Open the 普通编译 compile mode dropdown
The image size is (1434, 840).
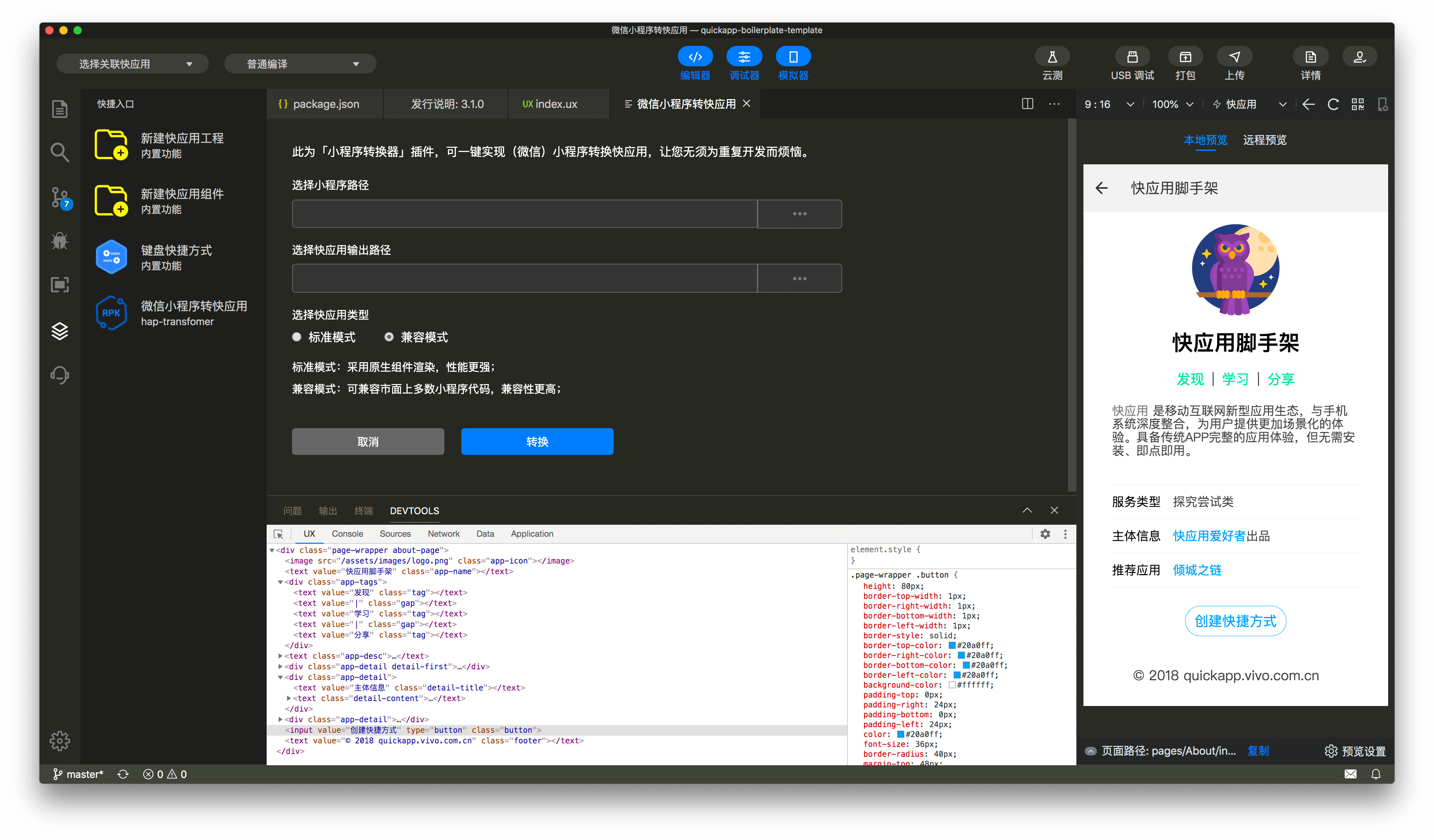pyautogui.click(x=300, y=63)
